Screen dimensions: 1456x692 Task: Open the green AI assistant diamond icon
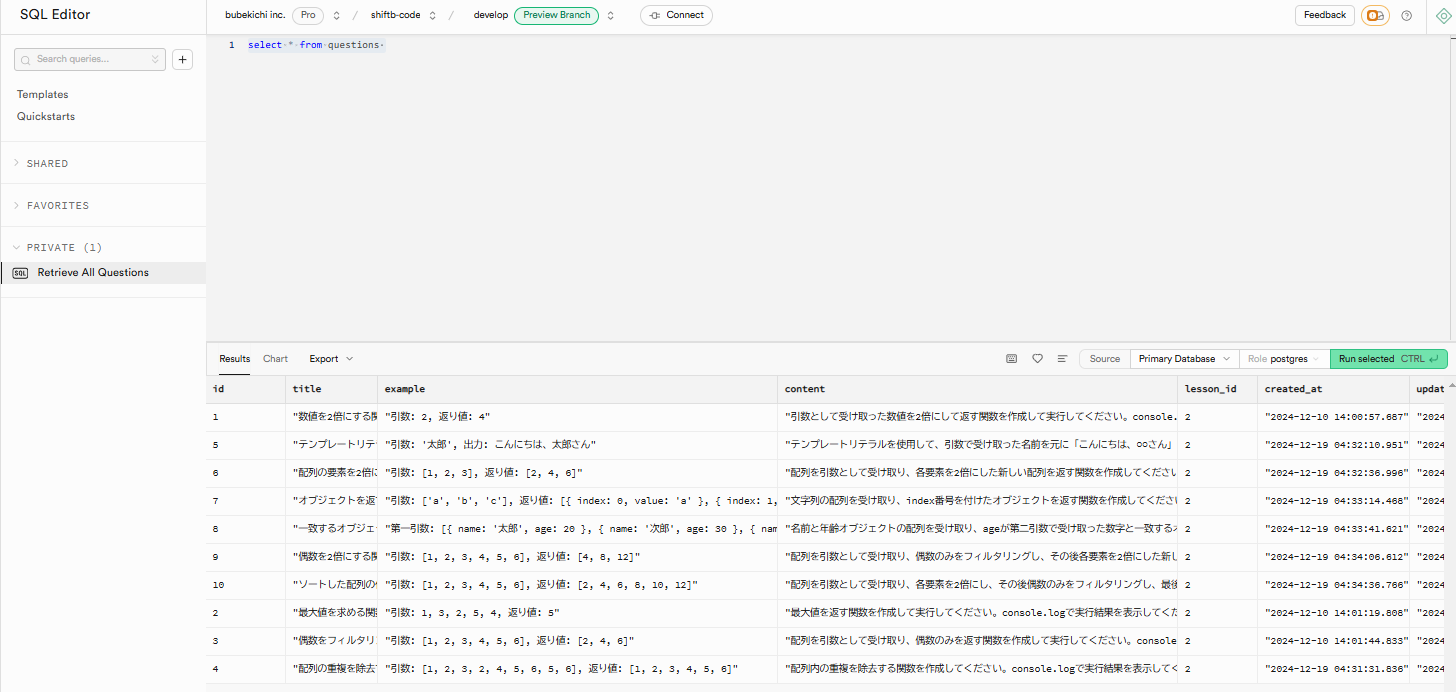click(x=1442, y=16)
